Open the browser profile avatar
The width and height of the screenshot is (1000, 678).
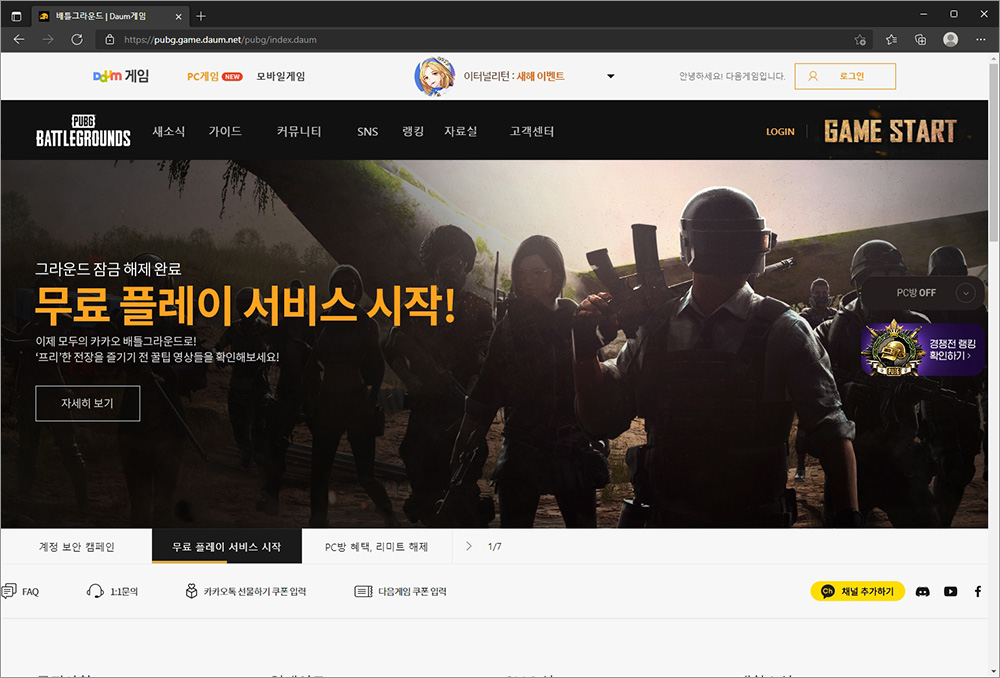coord(950,40)
